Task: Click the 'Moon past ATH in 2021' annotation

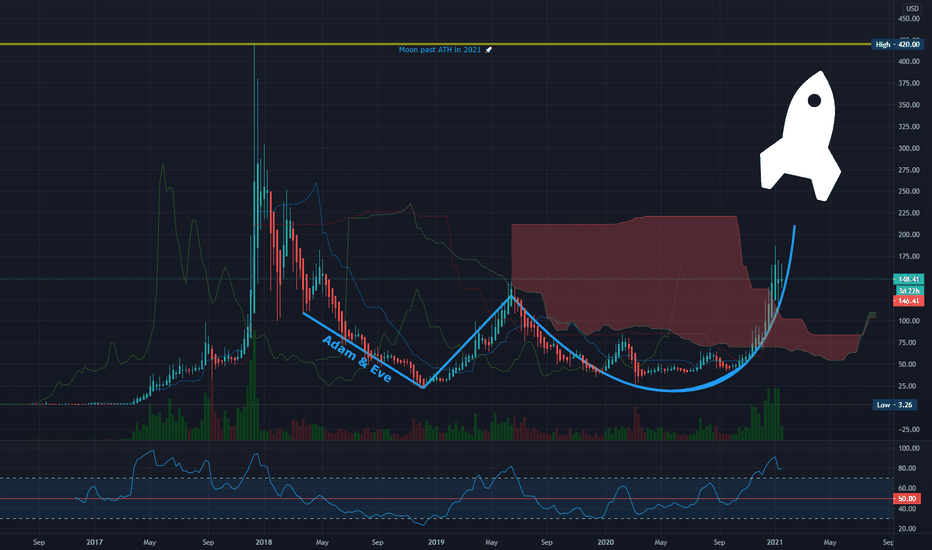Action: [x=440, y=50]
